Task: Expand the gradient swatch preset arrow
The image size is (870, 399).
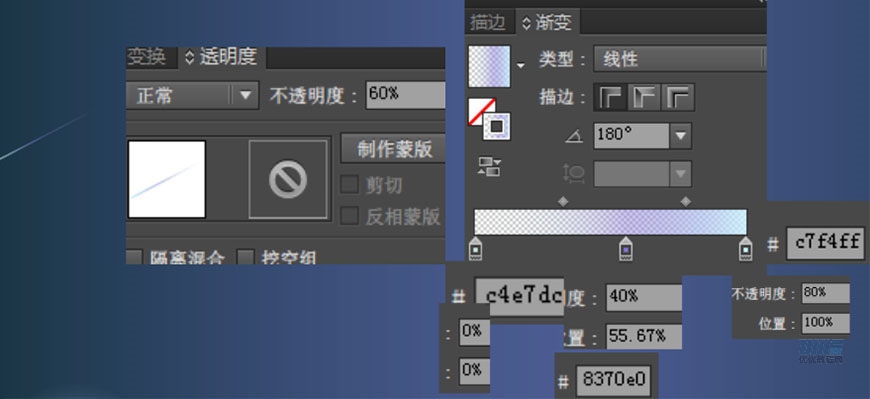Action: [520, 65]
